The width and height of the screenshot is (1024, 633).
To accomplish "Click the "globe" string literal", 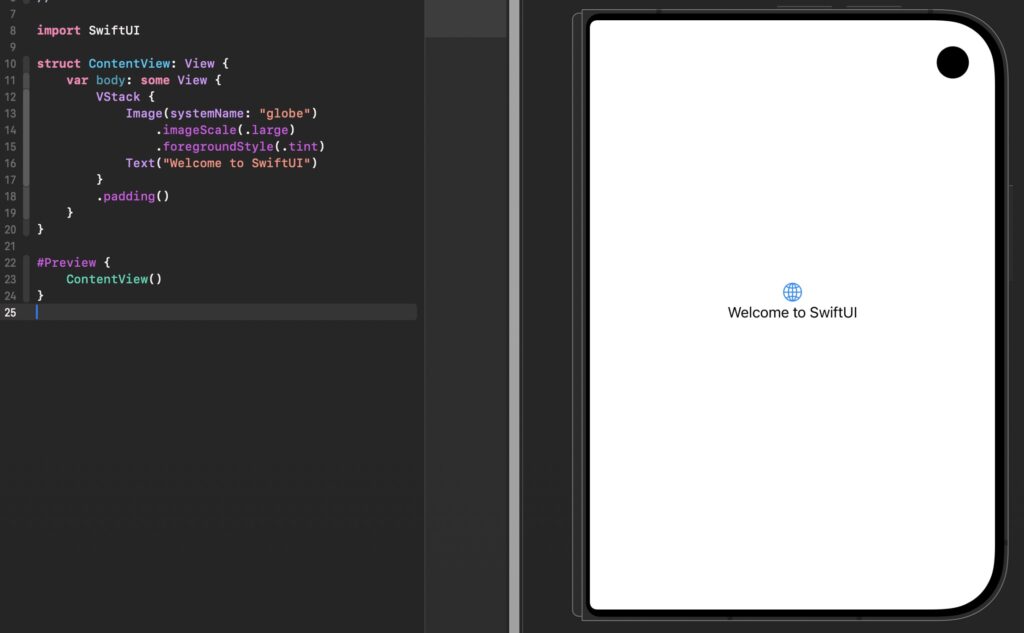I will (285, 114).
